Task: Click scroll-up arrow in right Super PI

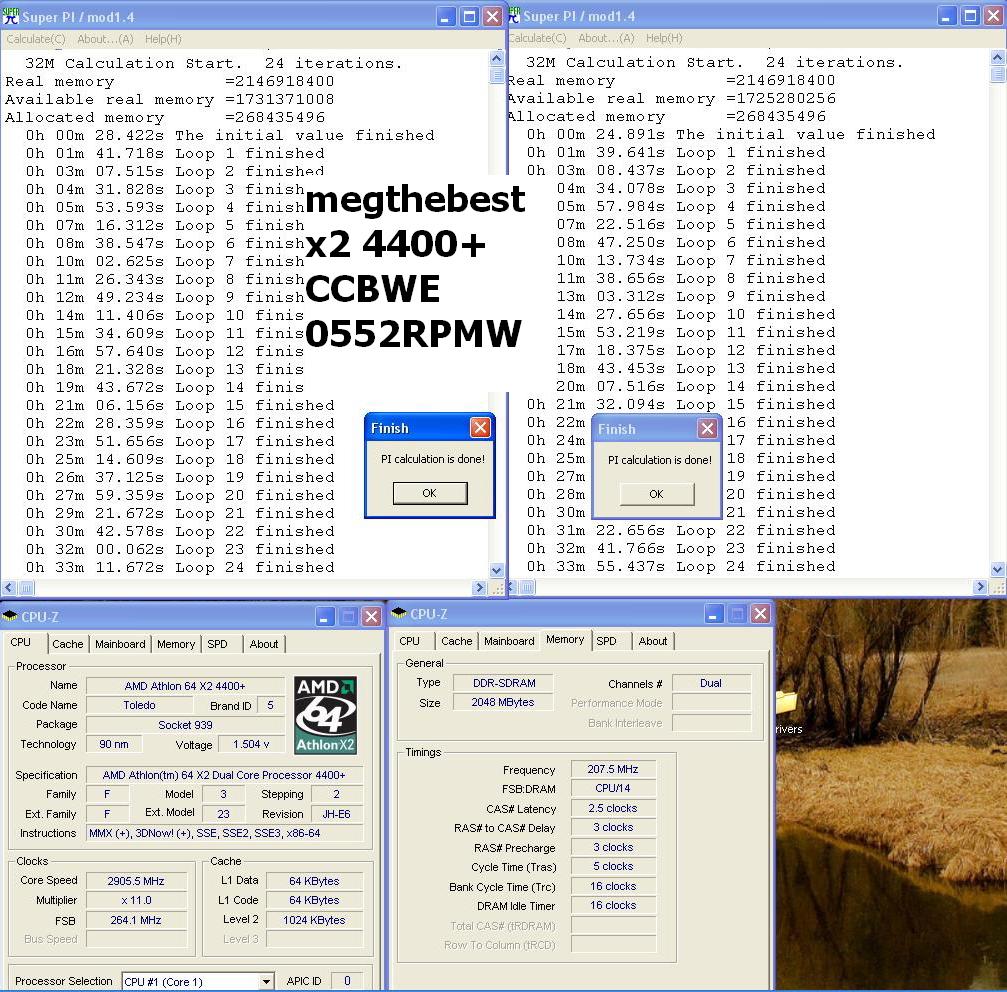Action: click(997, 58)
